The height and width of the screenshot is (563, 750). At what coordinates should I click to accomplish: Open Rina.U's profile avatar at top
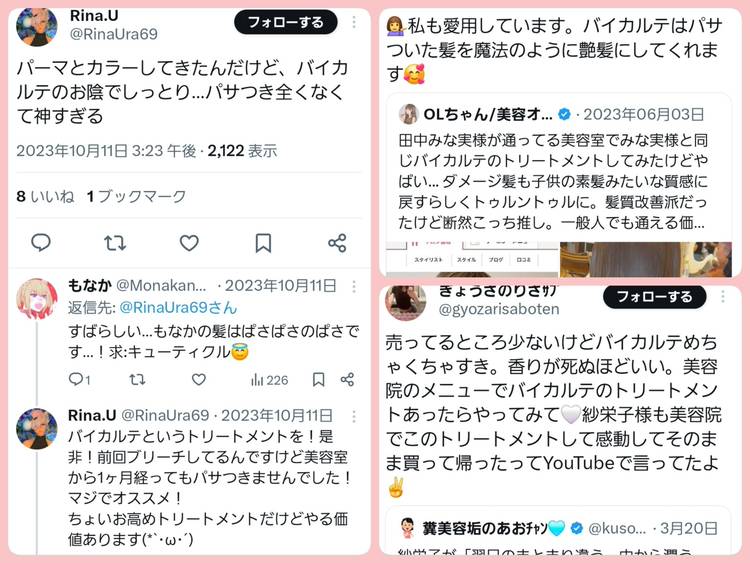[x=37, y=26]
